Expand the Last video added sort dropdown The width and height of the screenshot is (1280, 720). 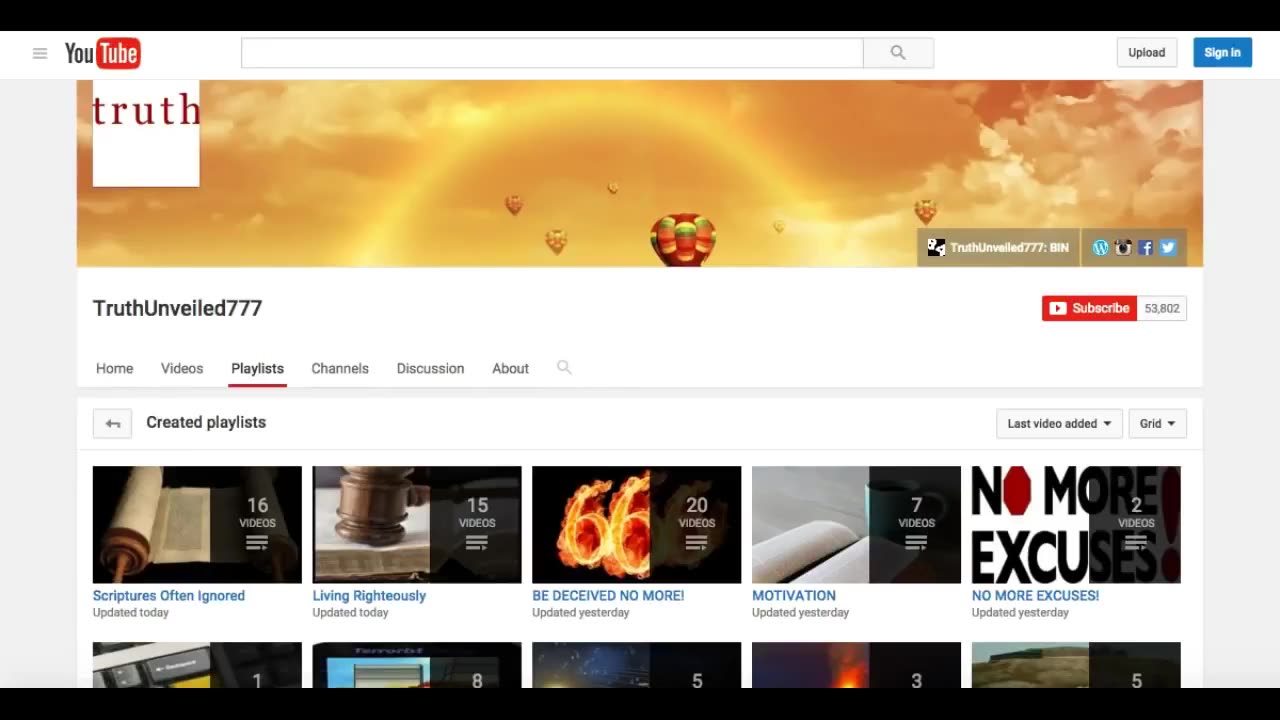coord(1059,423)
